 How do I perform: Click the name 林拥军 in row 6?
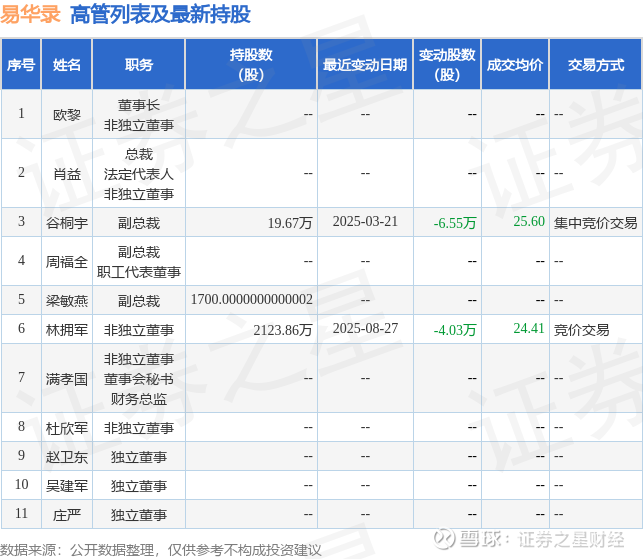click(x=67, y=330)
